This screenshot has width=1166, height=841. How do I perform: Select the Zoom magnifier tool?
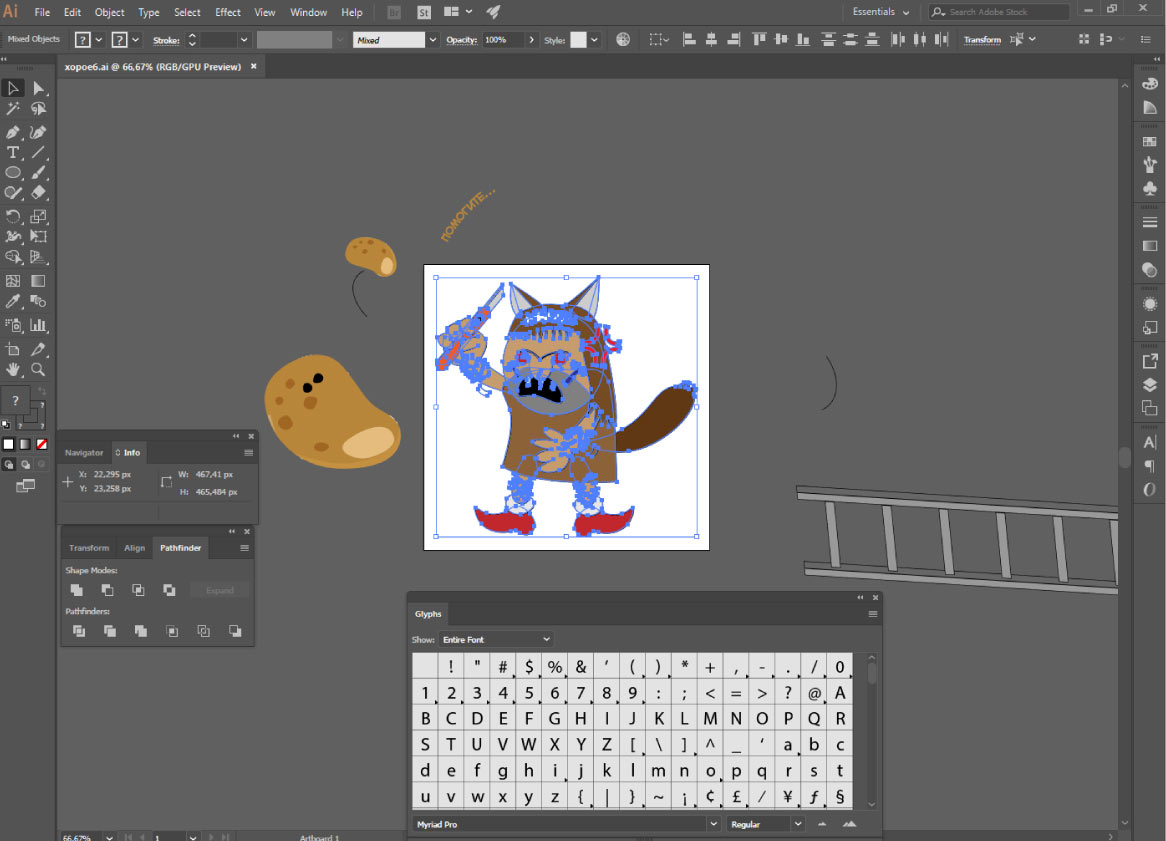(x=38, y=370)
